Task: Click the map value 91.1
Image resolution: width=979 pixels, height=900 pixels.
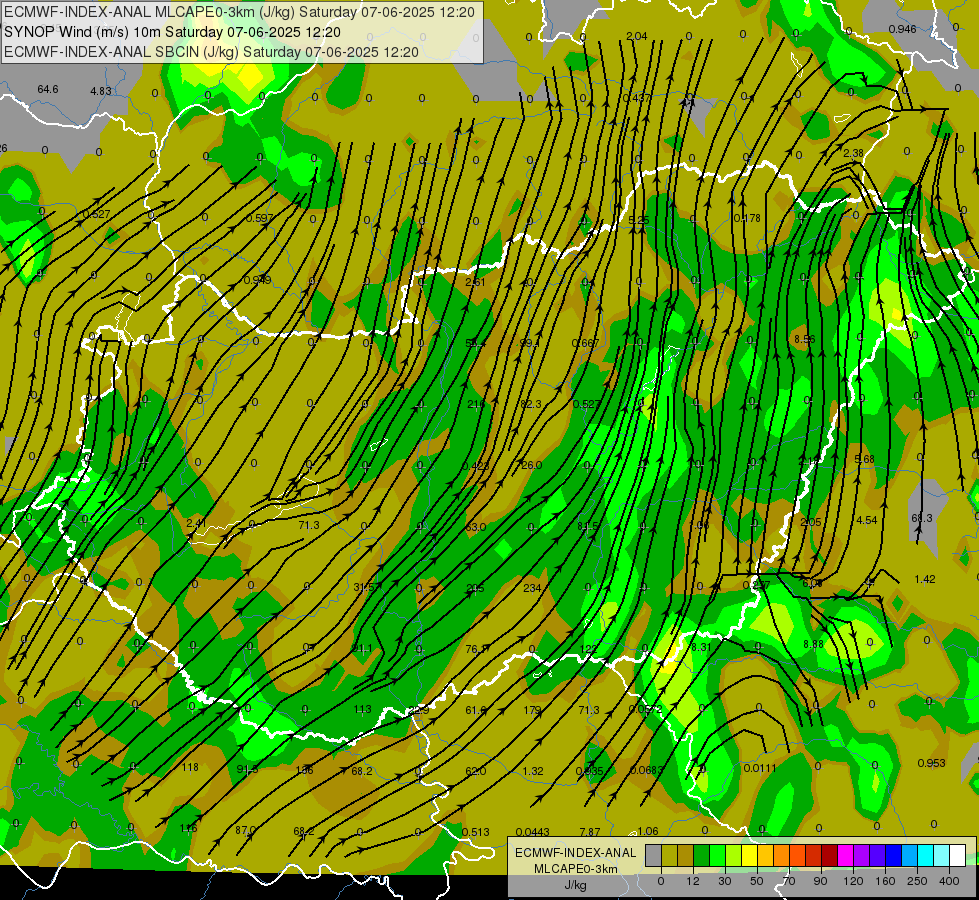Action: click(362, 648)
